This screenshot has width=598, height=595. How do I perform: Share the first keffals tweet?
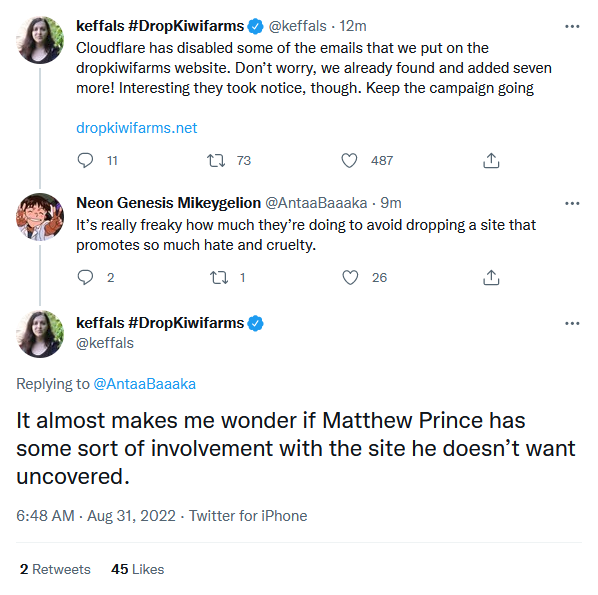coord(491,161)
